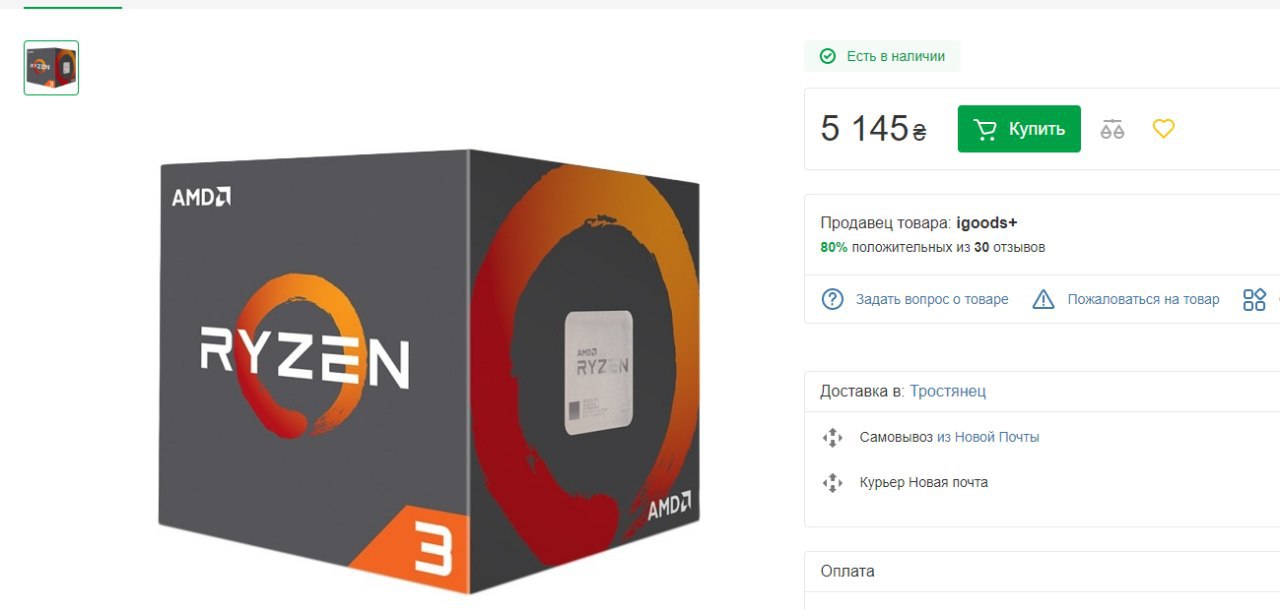Click Пожаловаться на товар link

(x=1144, y=299)
